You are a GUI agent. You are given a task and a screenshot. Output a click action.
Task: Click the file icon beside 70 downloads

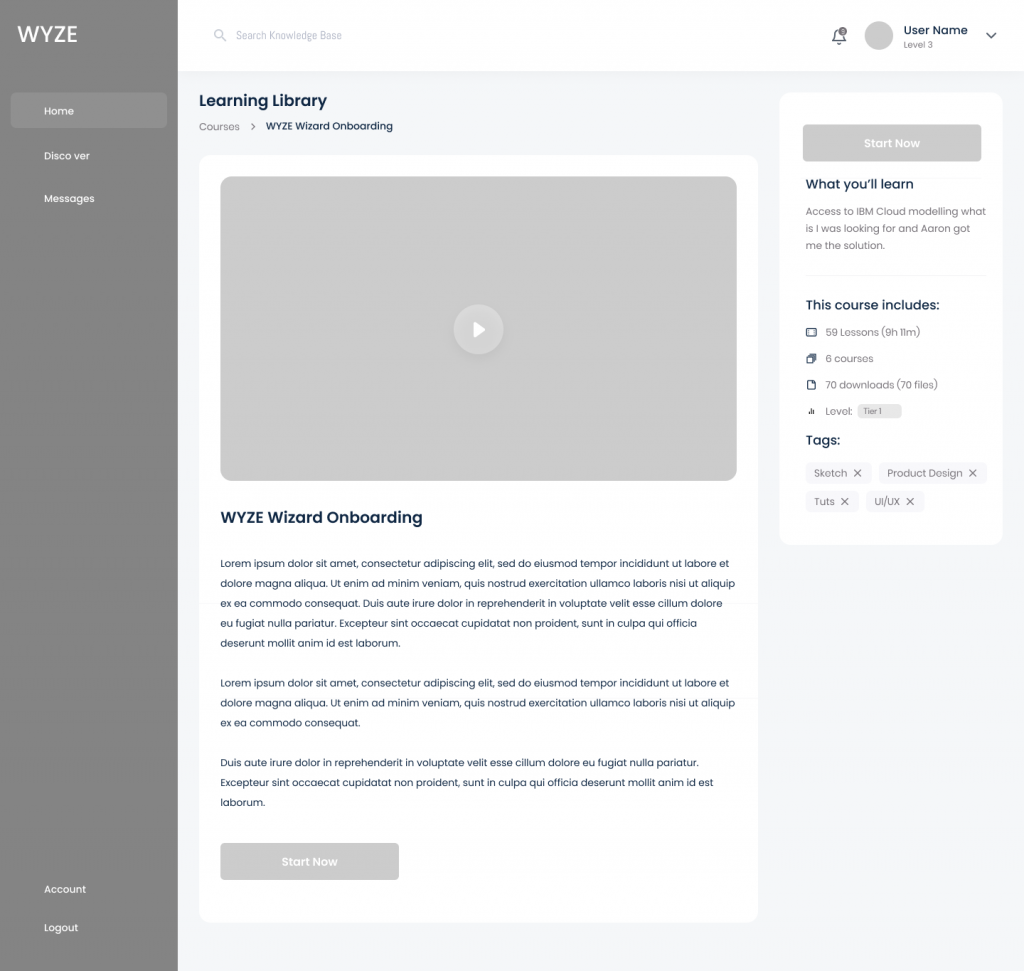[x=811, y=385]
